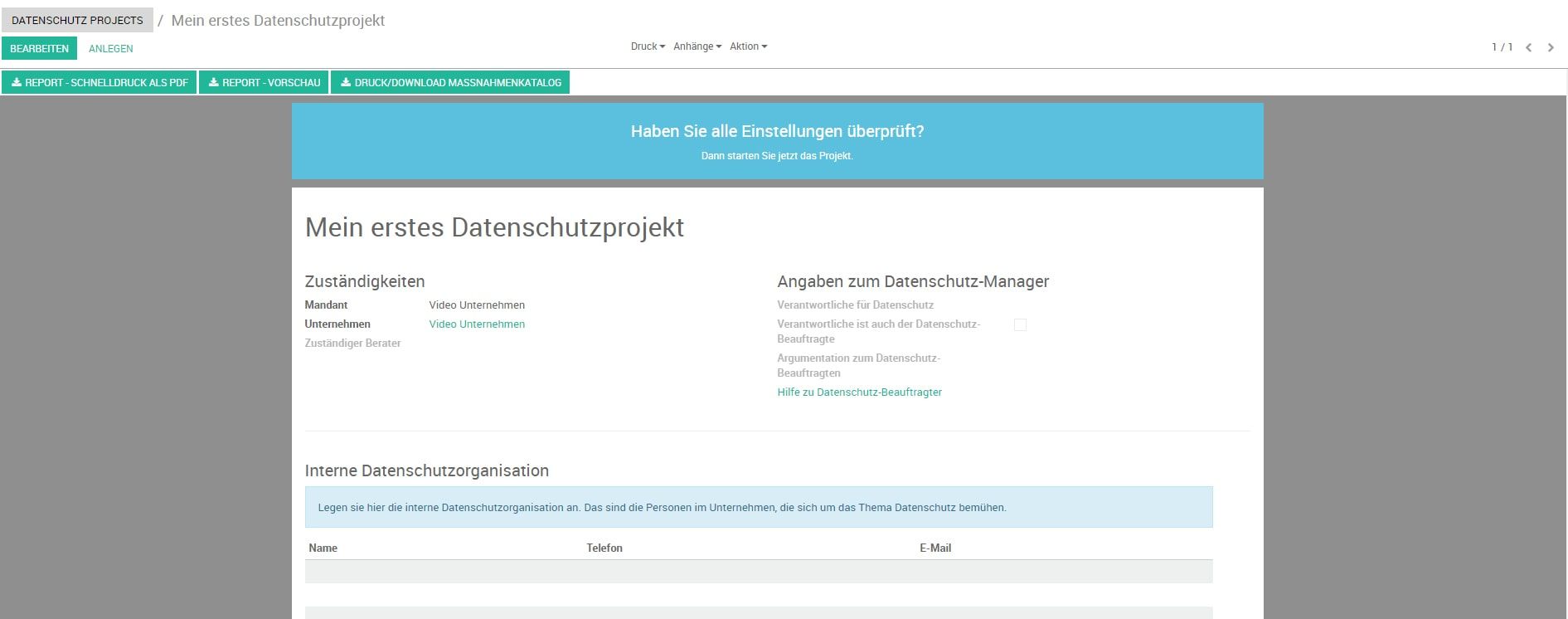Viewport: 1568px width, 619px height.
Task: Click the E-Mail column header
Action: click(934, 548)
